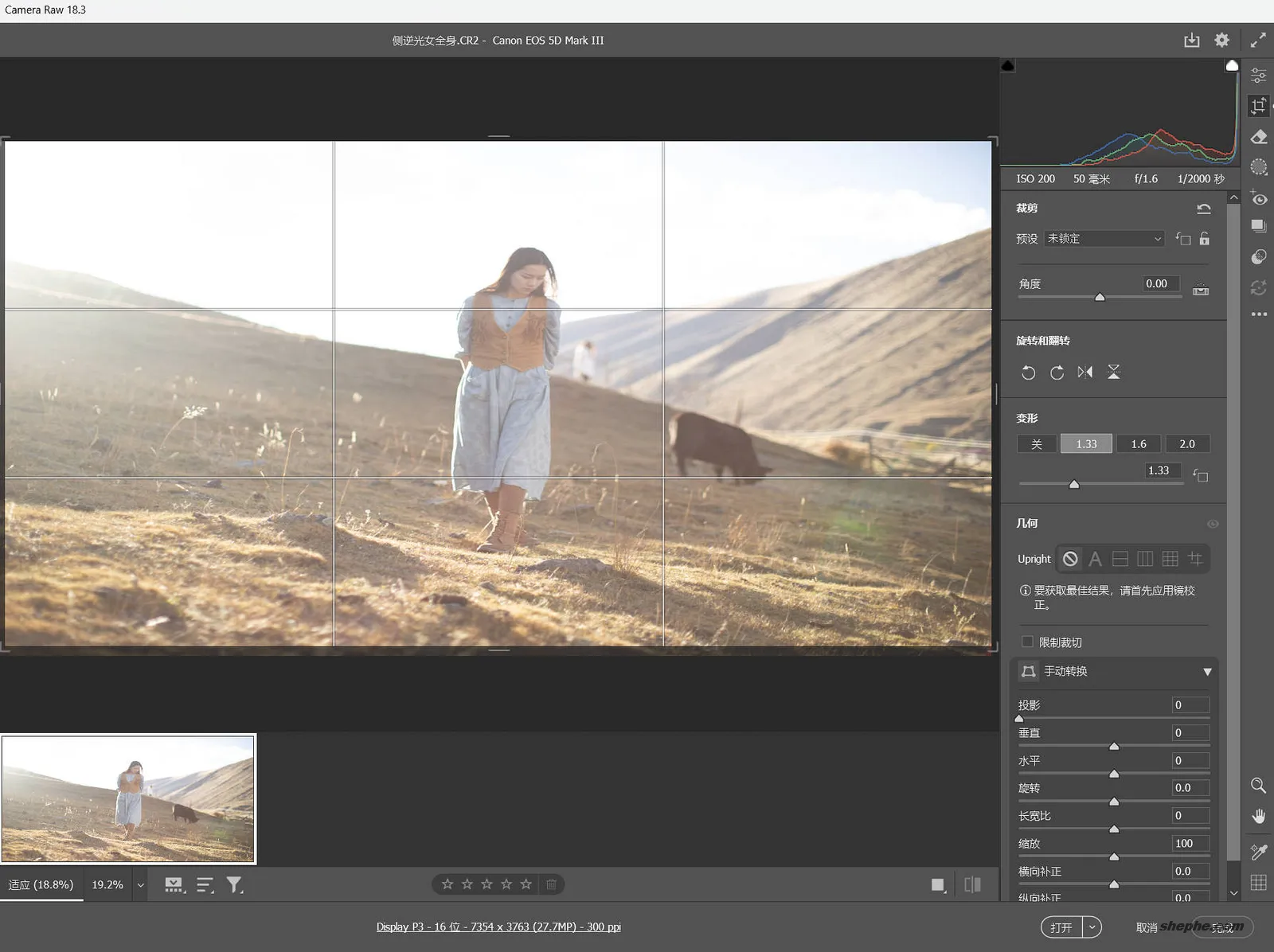Screen dimensions: 1274x952
Task: Rotate the image counterclockwise
Action: pos(1028,373)
